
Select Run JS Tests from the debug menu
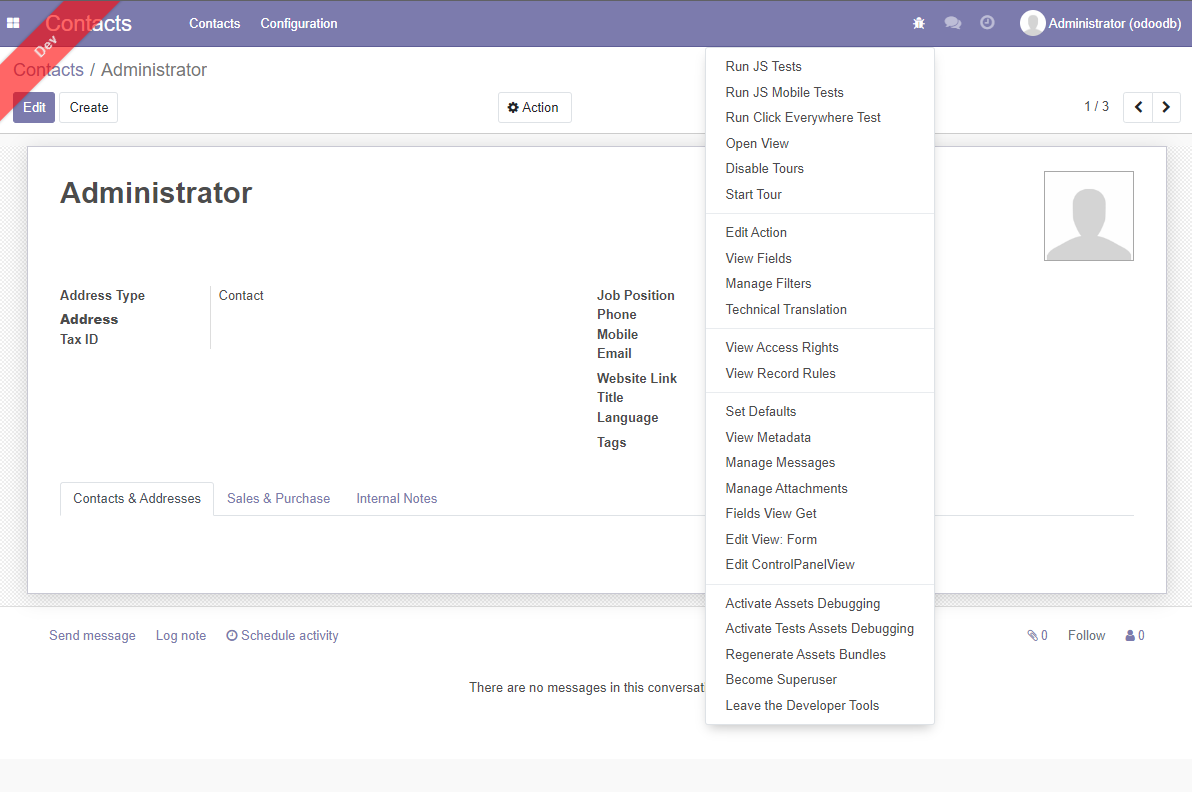coord(763,66)
